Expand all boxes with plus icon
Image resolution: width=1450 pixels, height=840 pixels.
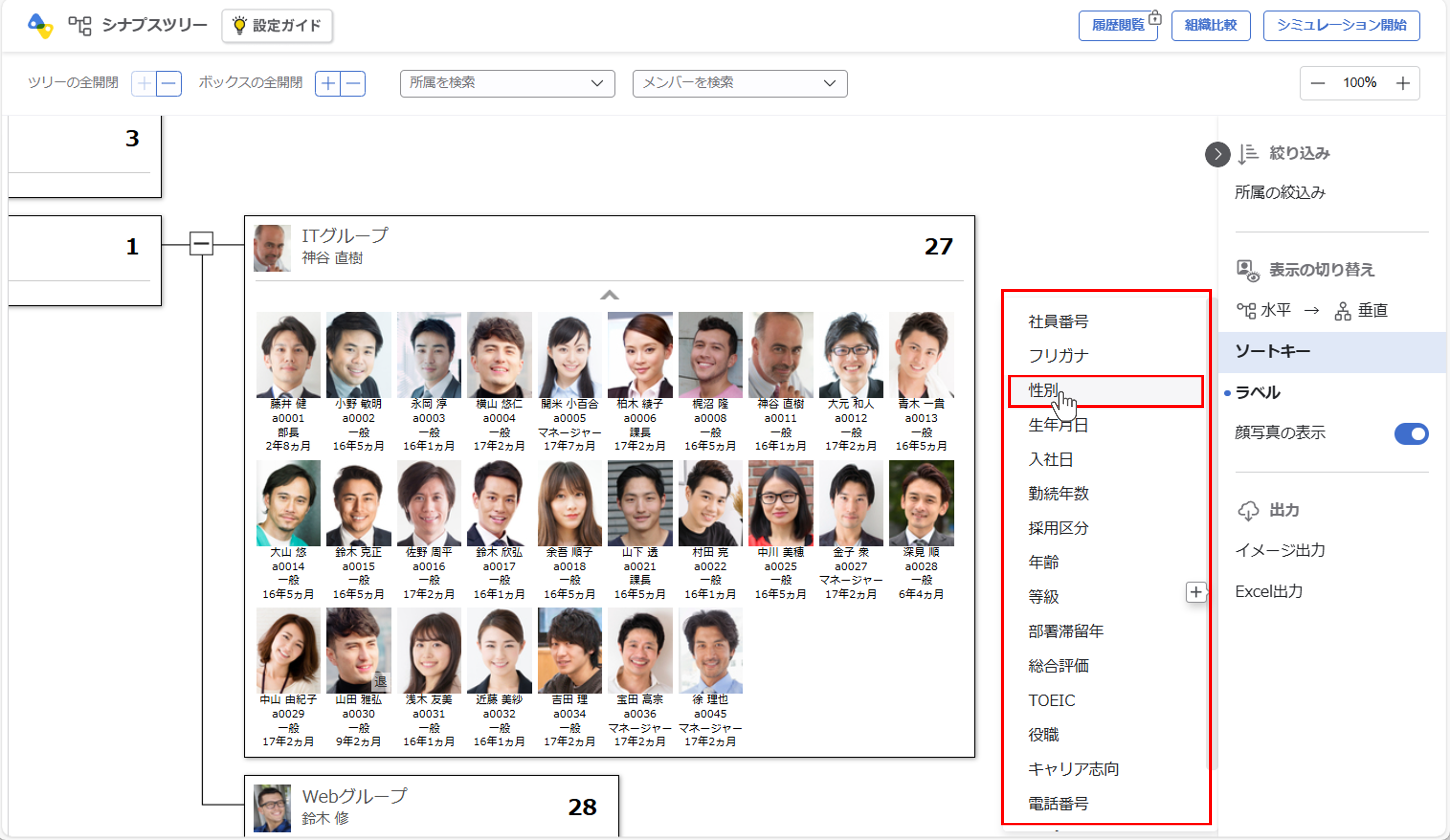click(x=328, y=83)
